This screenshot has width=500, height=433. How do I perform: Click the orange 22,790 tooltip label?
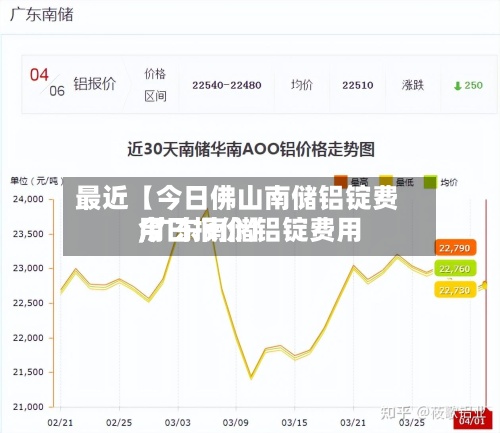coord(455,248)
